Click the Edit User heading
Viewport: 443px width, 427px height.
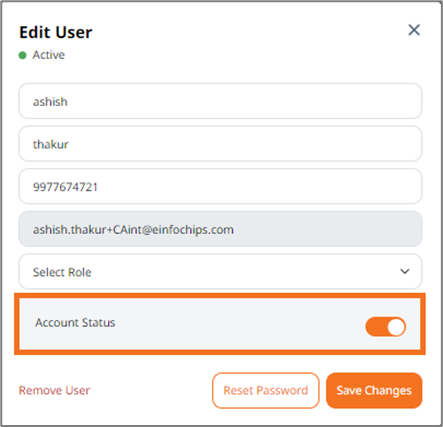(56, 32)
